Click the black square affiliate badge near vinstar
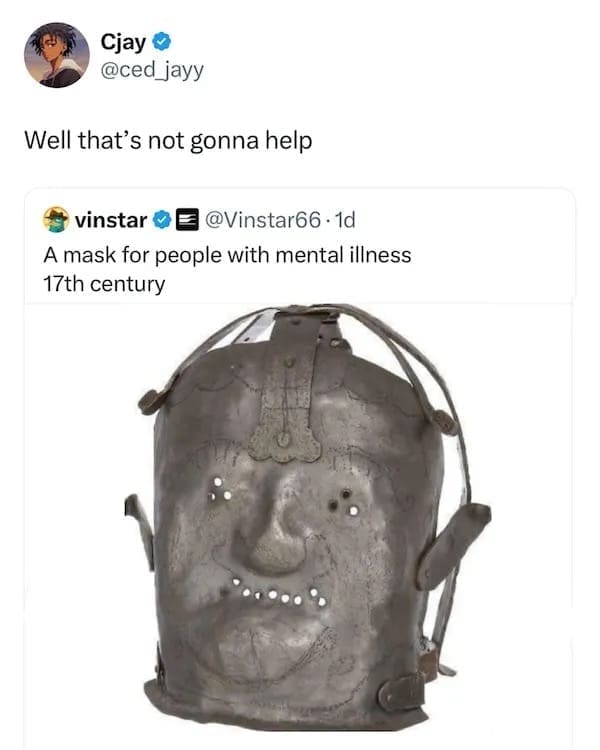The width and height of the screenshot is (600, 750). tap(188, 220)
